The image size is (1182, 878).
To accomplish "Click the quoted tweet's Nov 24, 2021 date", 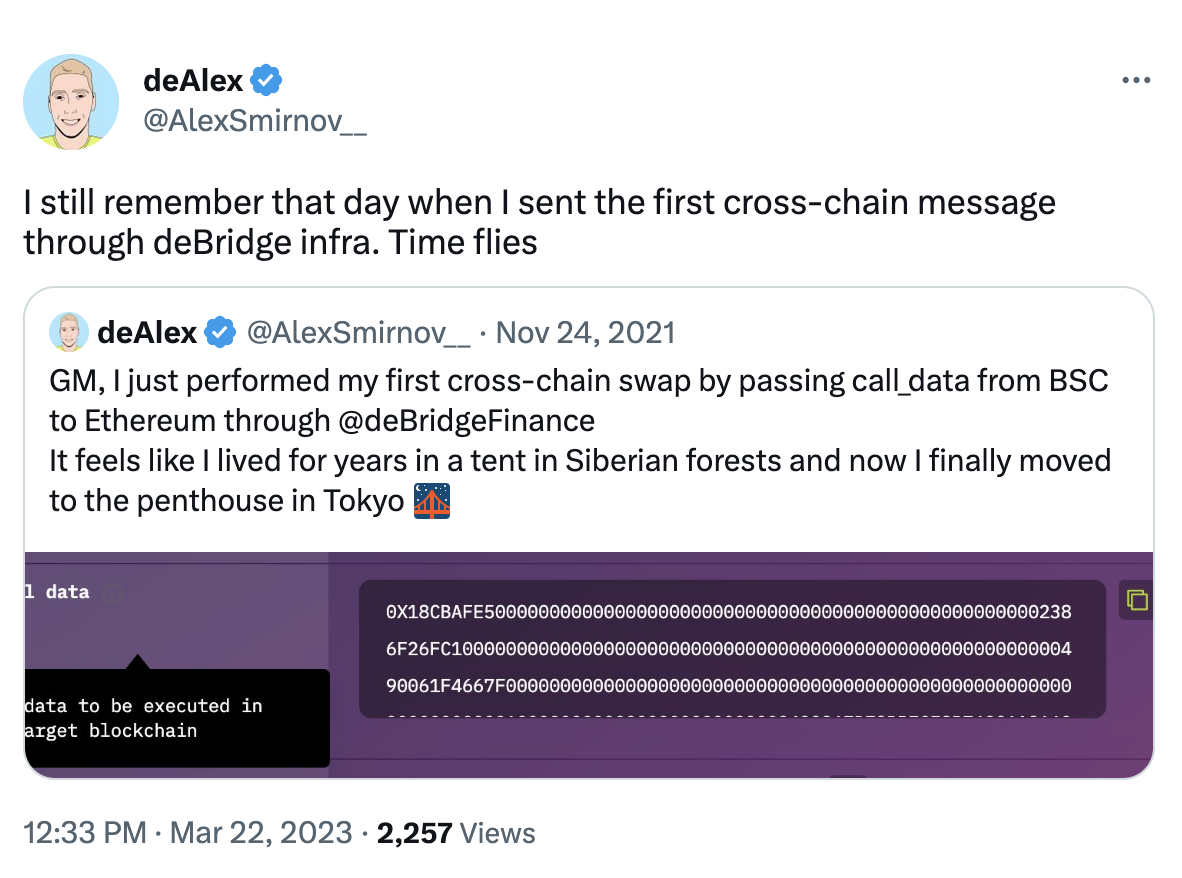I will (x=585, y=333).
